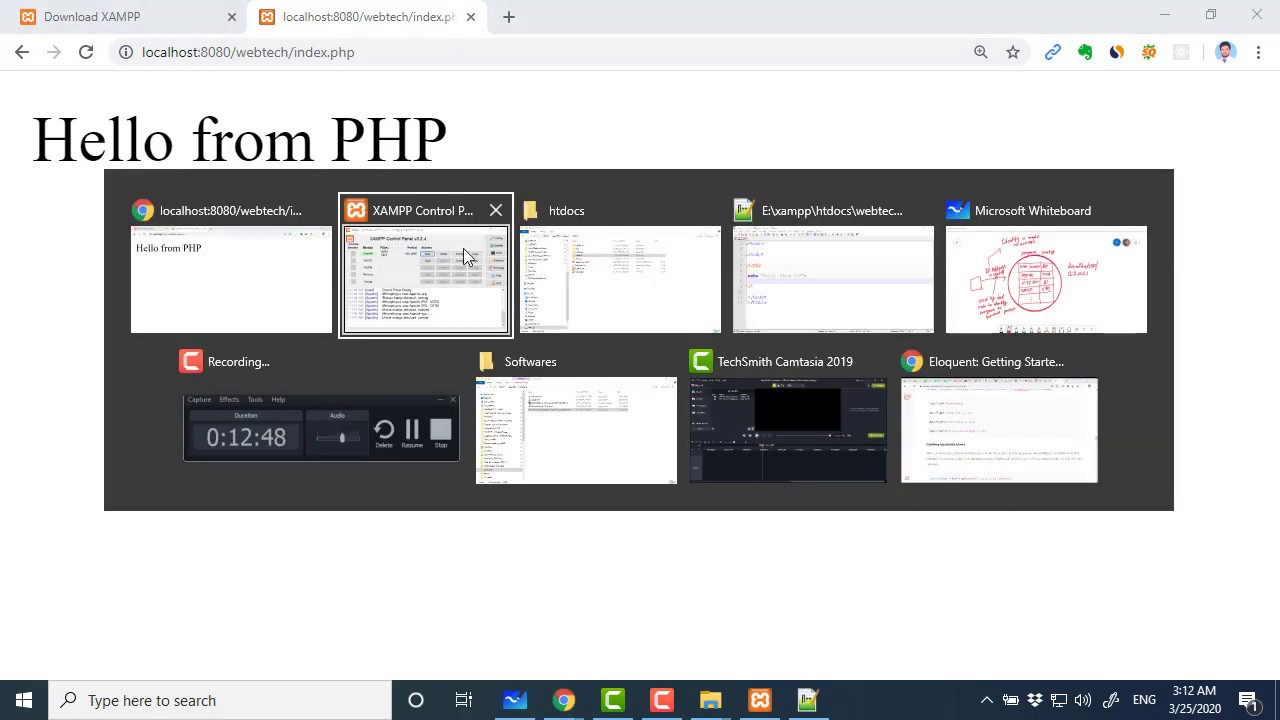
Task: Bookmark this page with the star icon
Action: (1013, 52)
